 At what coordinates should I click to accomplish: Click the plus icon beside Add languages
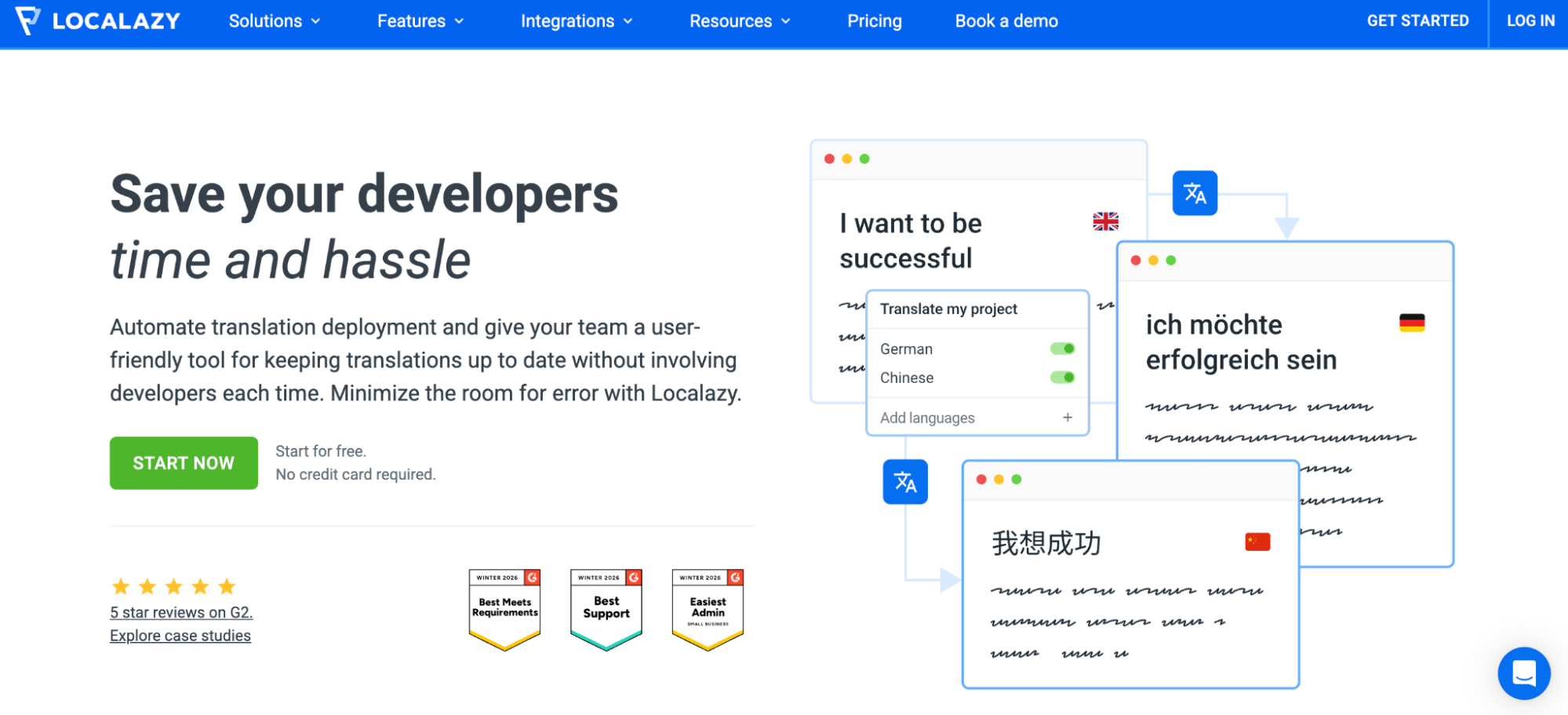pyautogui.click(x=1067, y=418)
